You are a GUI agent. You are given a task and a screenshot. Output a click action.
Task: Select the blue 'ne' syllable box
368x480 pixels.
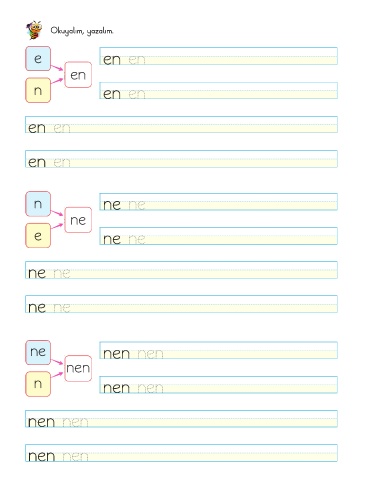click(38, 352)
